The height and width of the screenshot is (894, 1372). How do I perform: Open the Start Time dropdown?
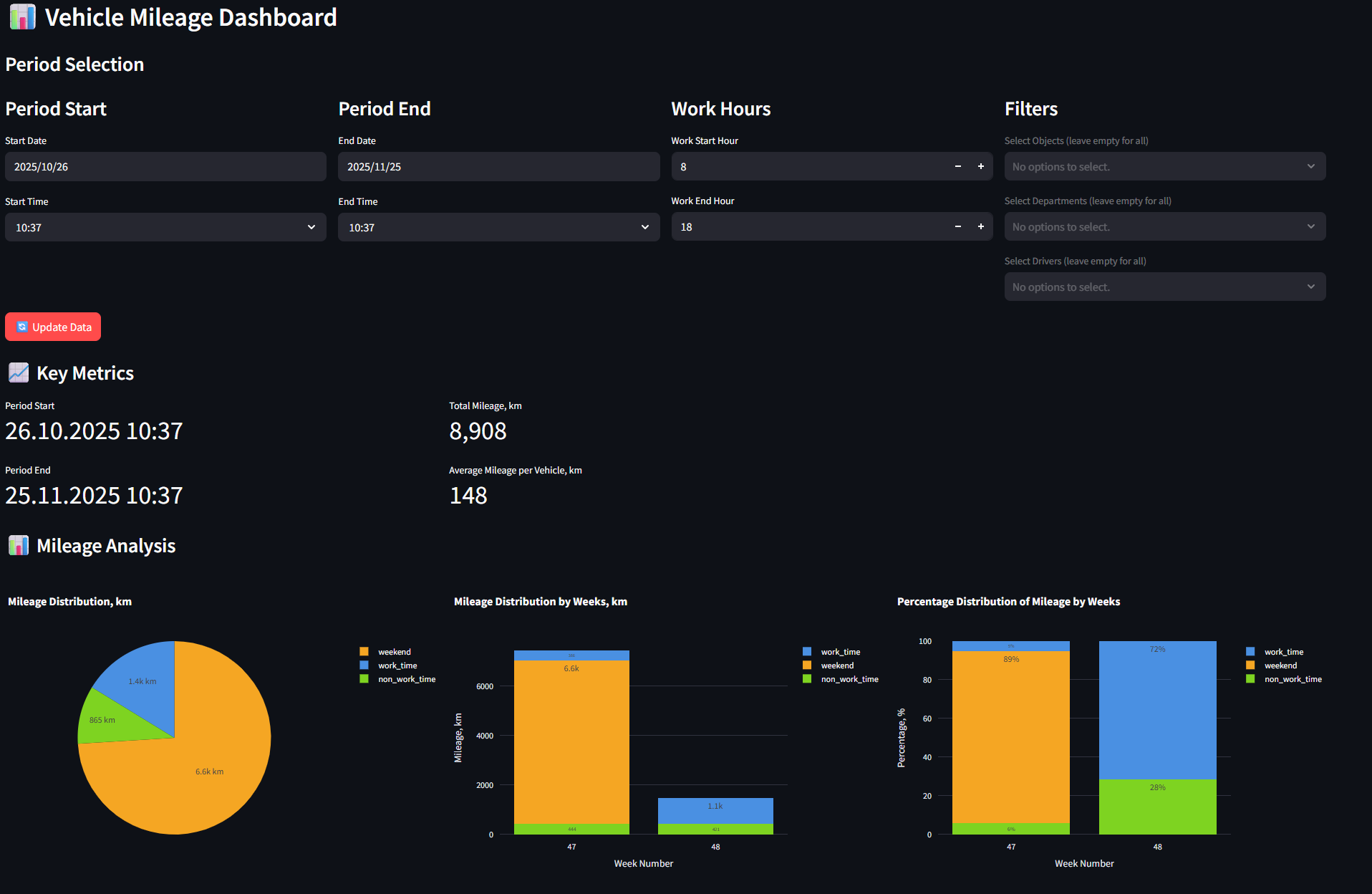click(165, 228)
